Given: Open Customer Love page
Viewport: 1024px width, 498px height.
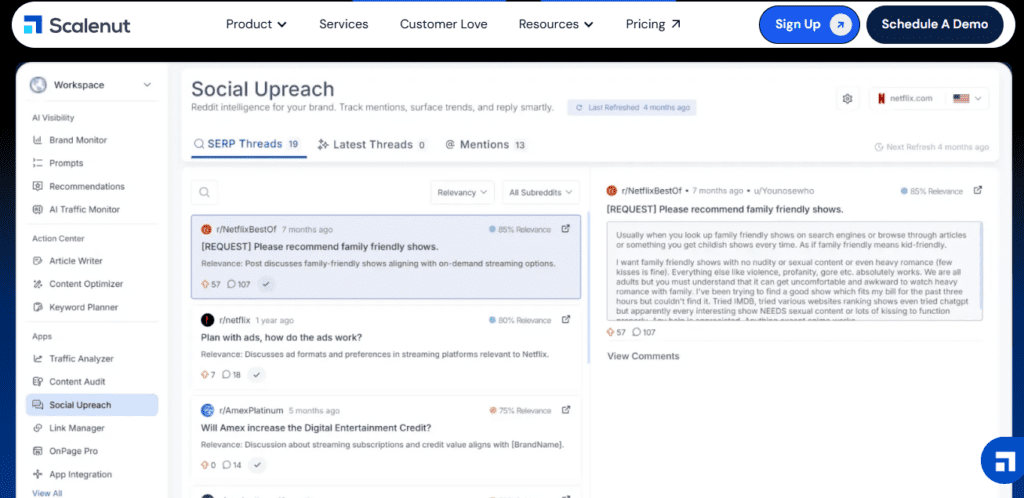Looking at the screenshot, I should [x=443, y=24].
